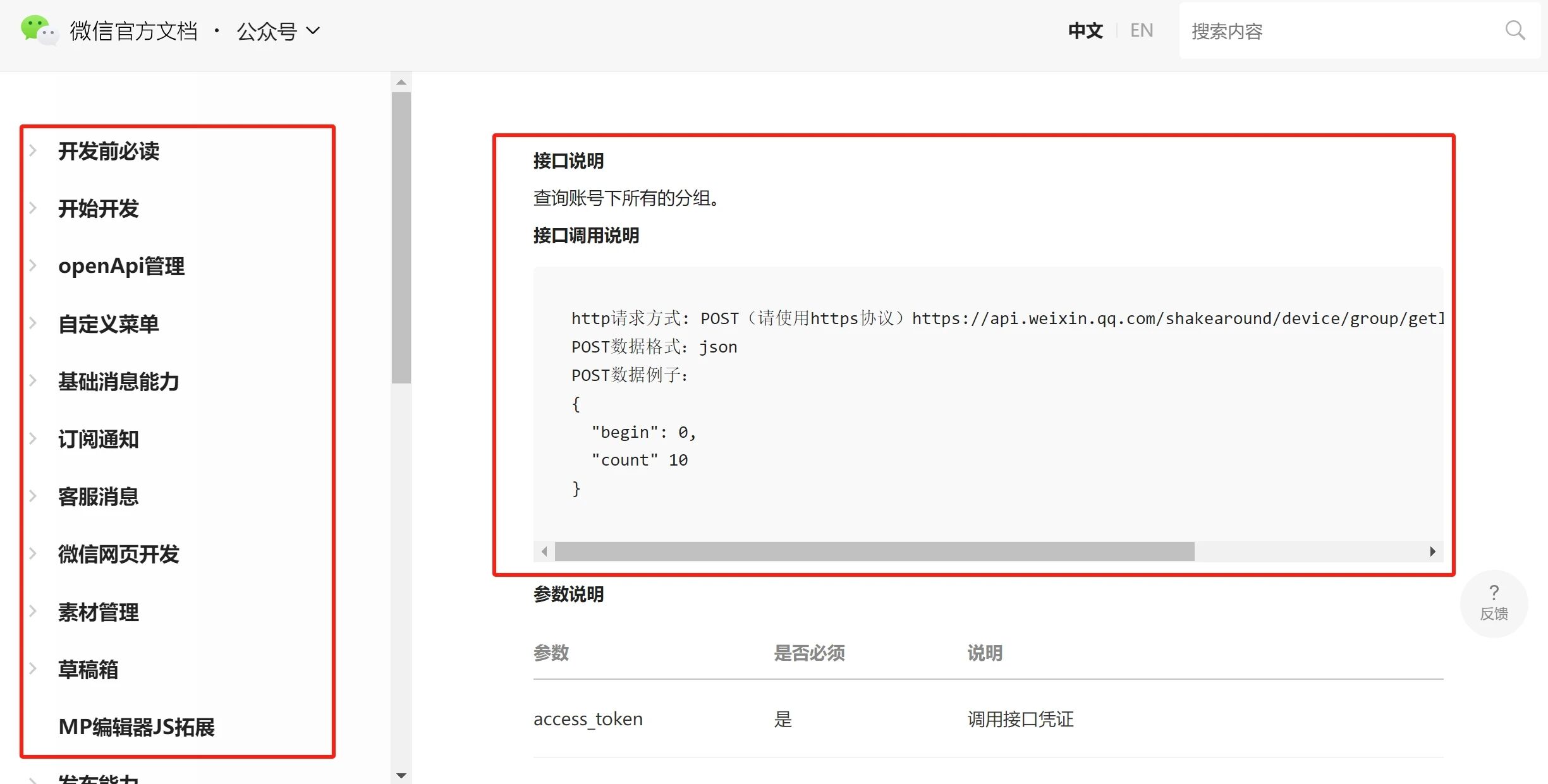Viewport: 1548px width, 784px height.
Task: Click the code block right scroll arrow
Action: [x=1432, y=552]
